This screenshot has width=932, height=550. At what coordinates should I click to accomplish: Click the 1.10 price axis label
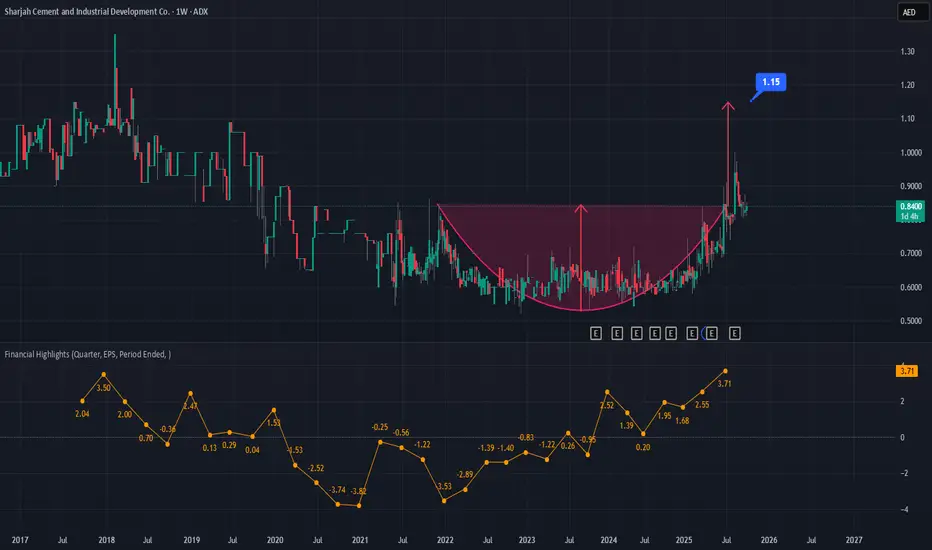click(908, 118)
